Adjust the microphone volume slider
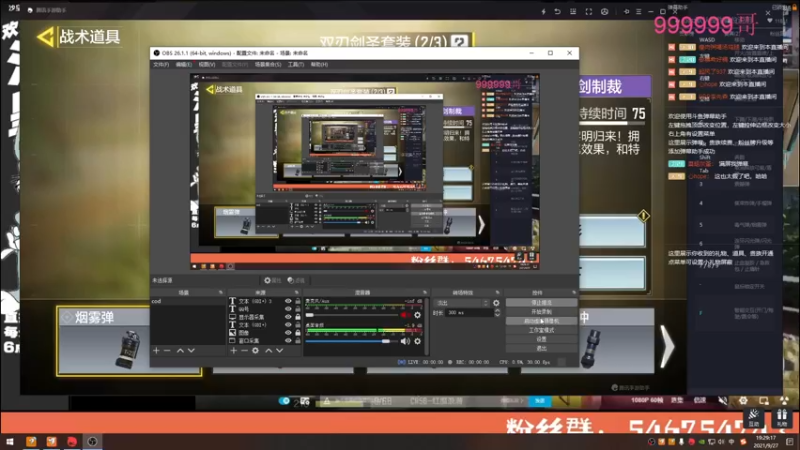800x450 pixels. 353,315
